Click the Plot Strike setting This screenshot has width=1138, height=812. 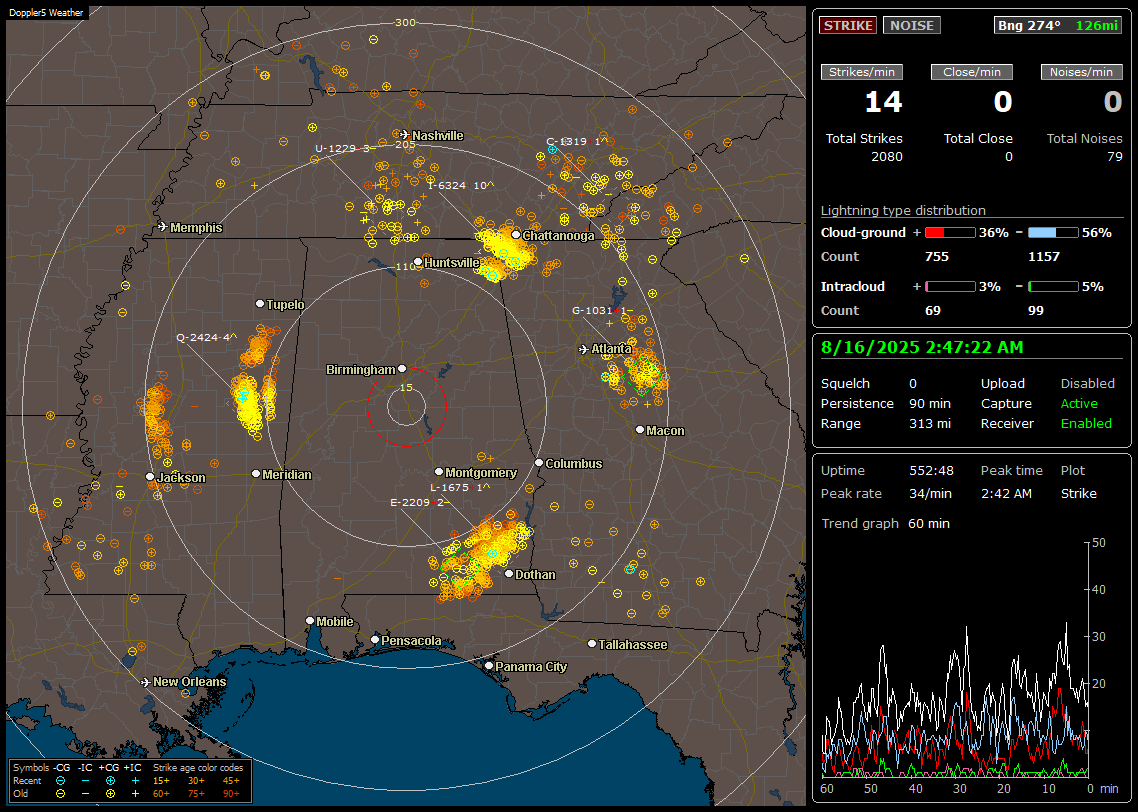click(x=1078, y=493)
